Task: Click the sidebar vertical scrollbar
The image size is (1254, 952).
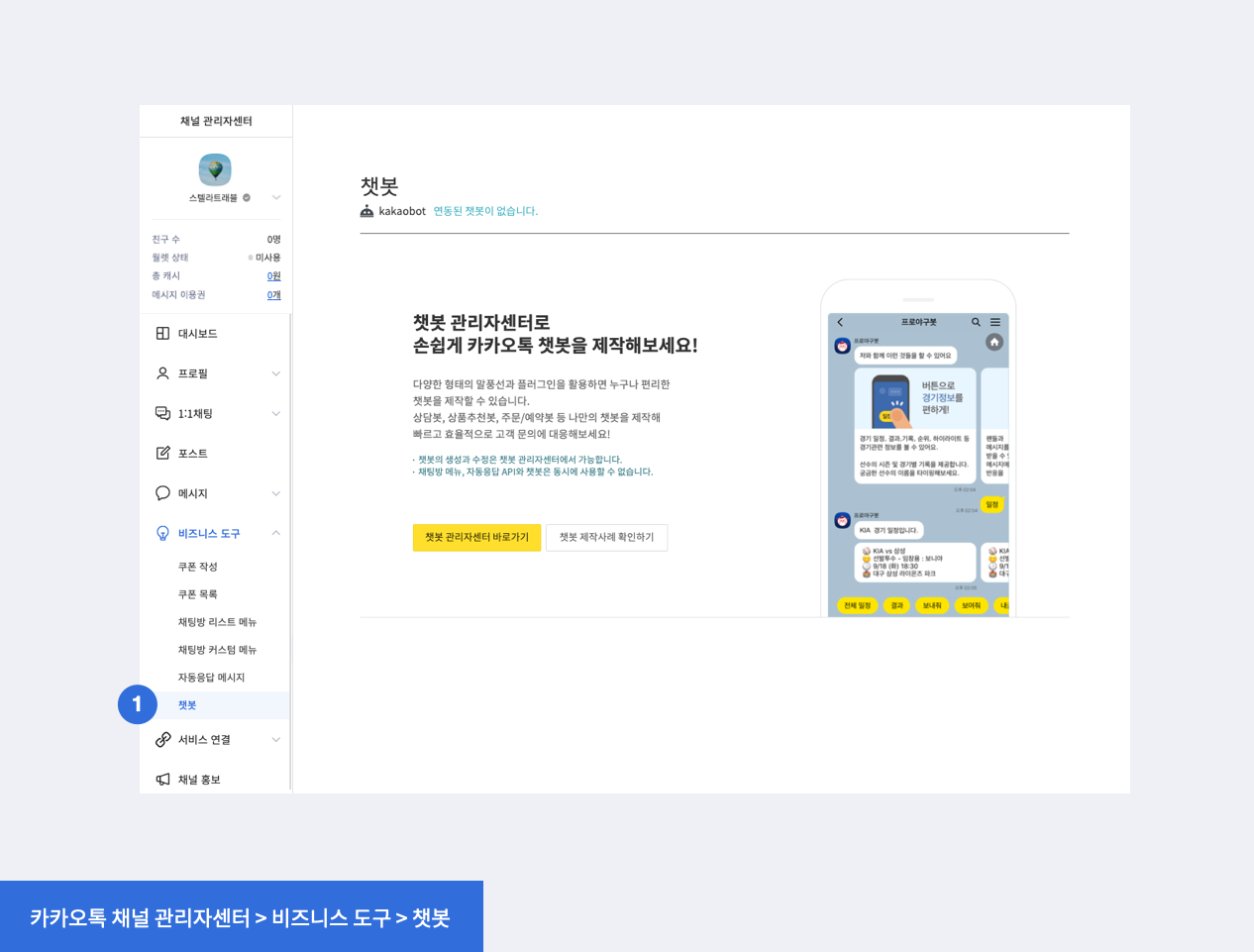Action: pos(290,553)
